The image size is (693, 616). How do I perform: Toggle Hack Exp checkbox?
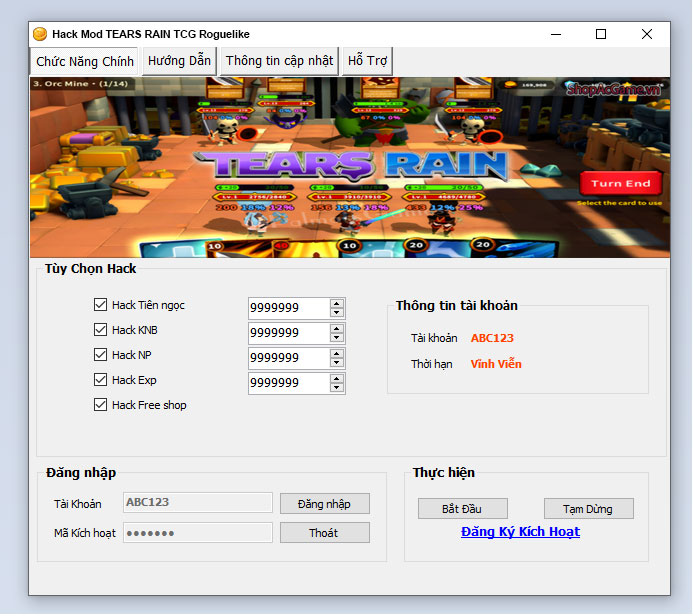(x=100, y=380)
